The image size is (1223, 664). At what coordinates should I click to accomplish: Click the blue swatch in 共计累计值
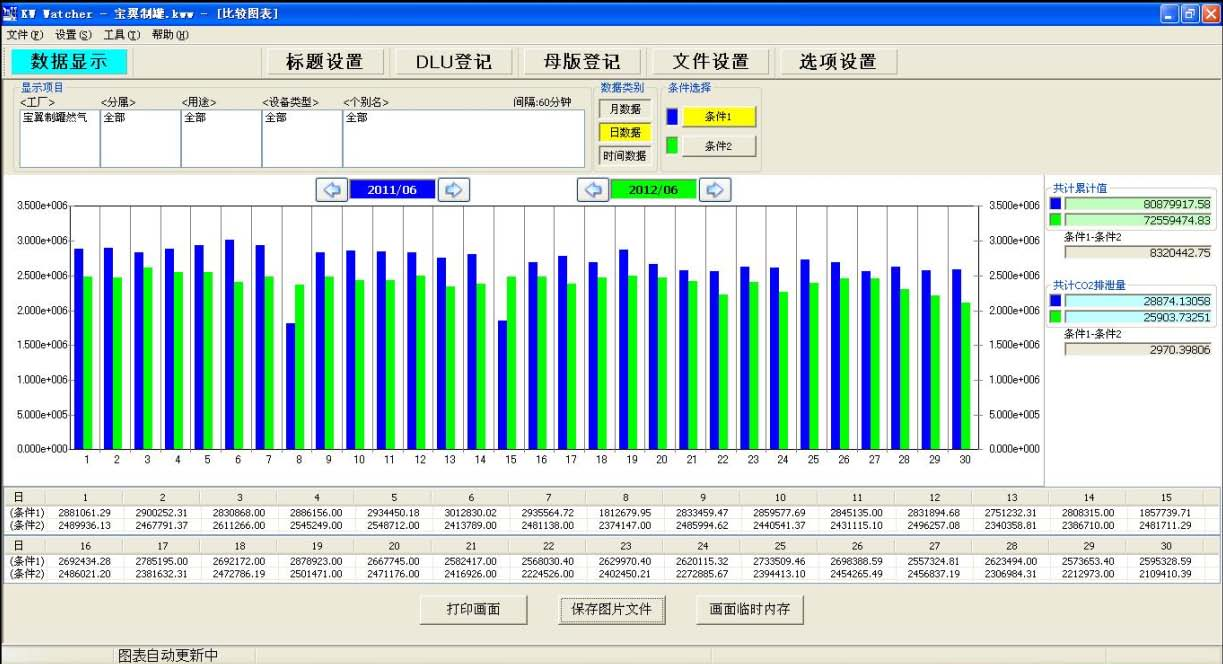[x=1055, y=203]
